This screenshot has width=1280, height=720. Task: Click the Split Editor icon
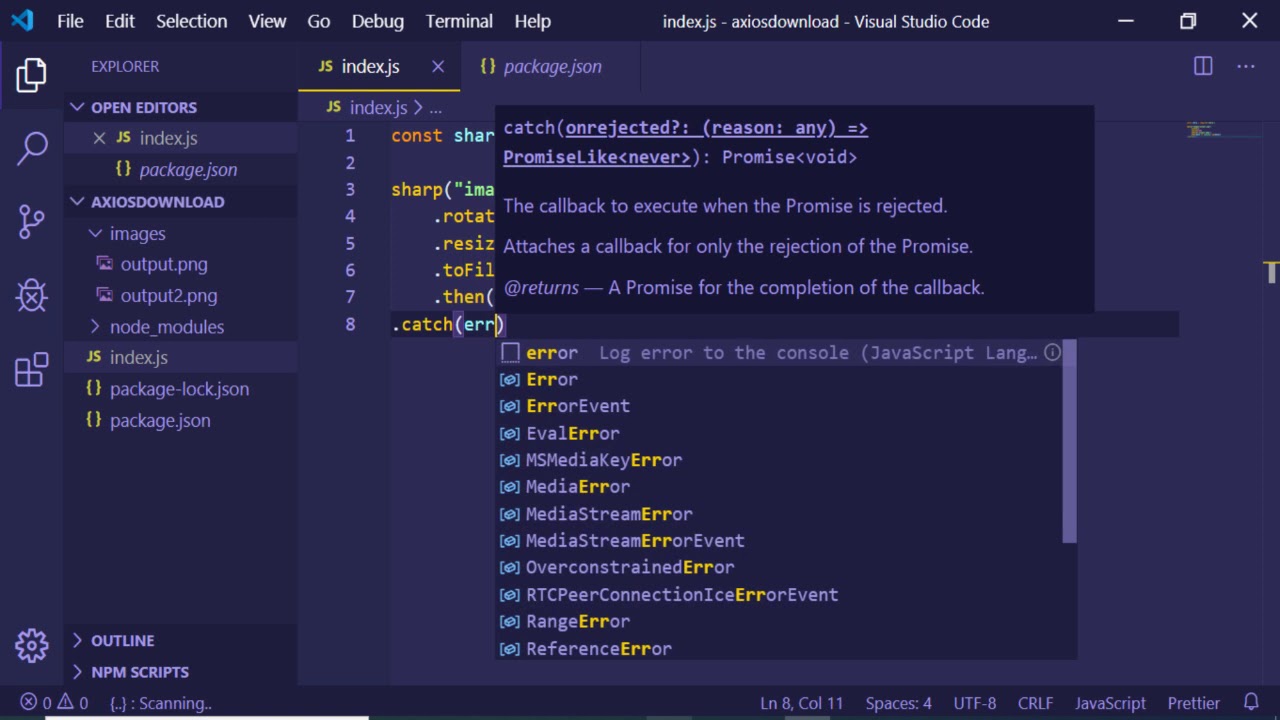pyautogui.click(x=1203, y=66)
